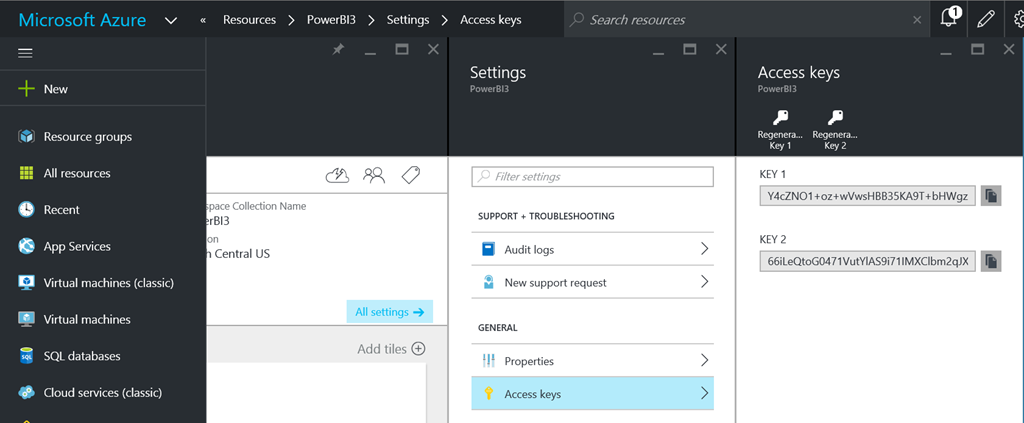Open SQL databases in sidebar

[x=81, y=356]
